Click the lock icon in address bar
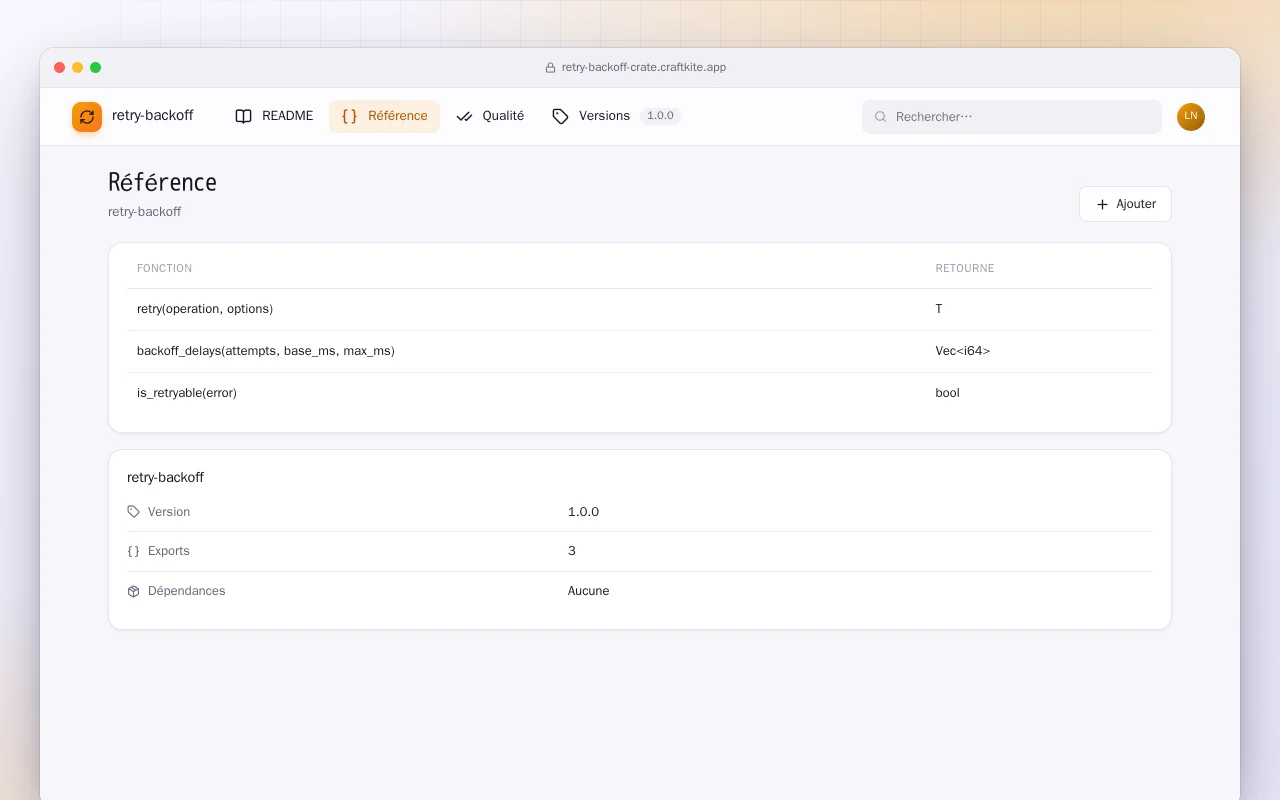 (550, 68)
